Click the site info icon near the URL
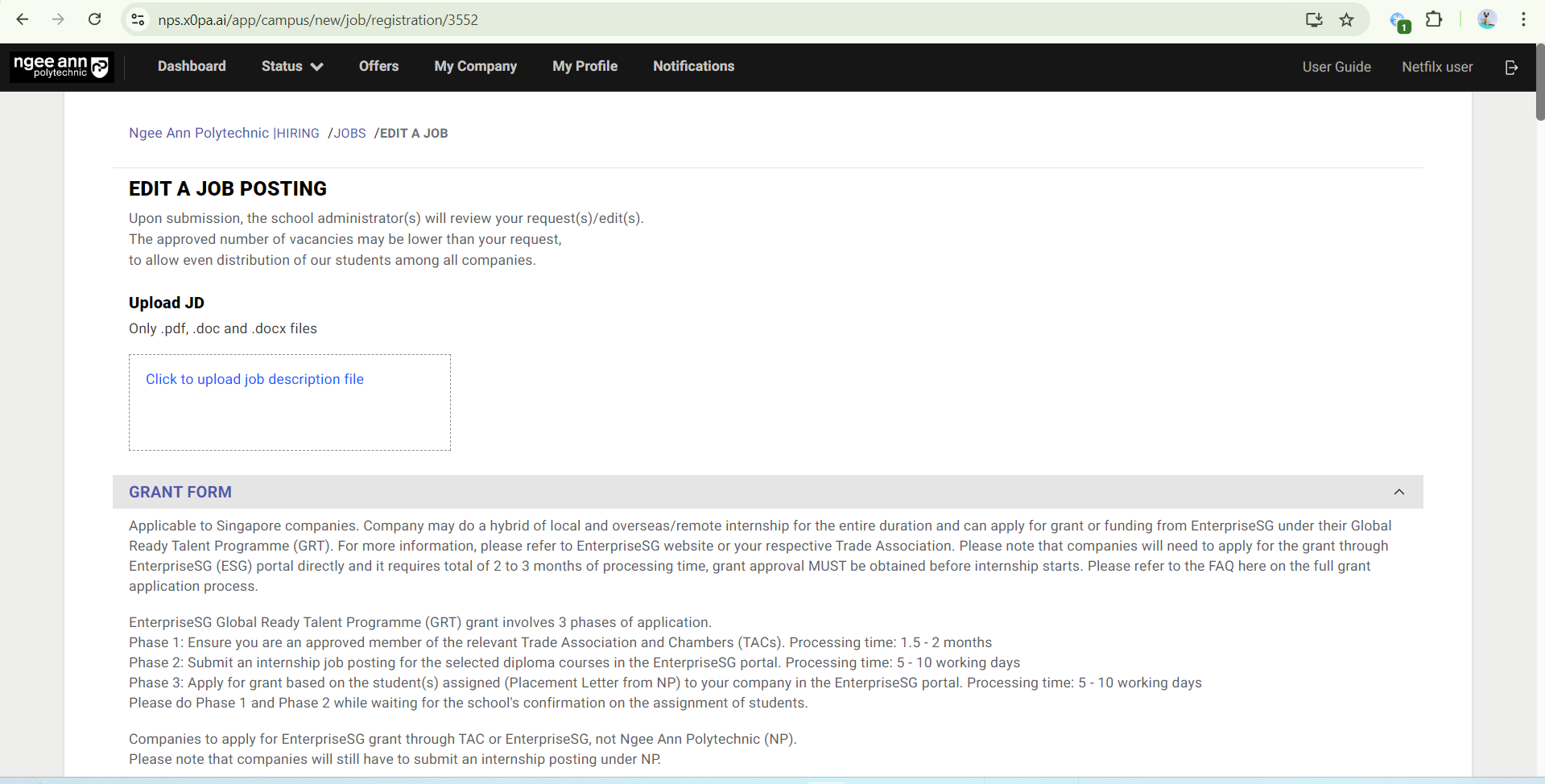 tap(137, 19)
